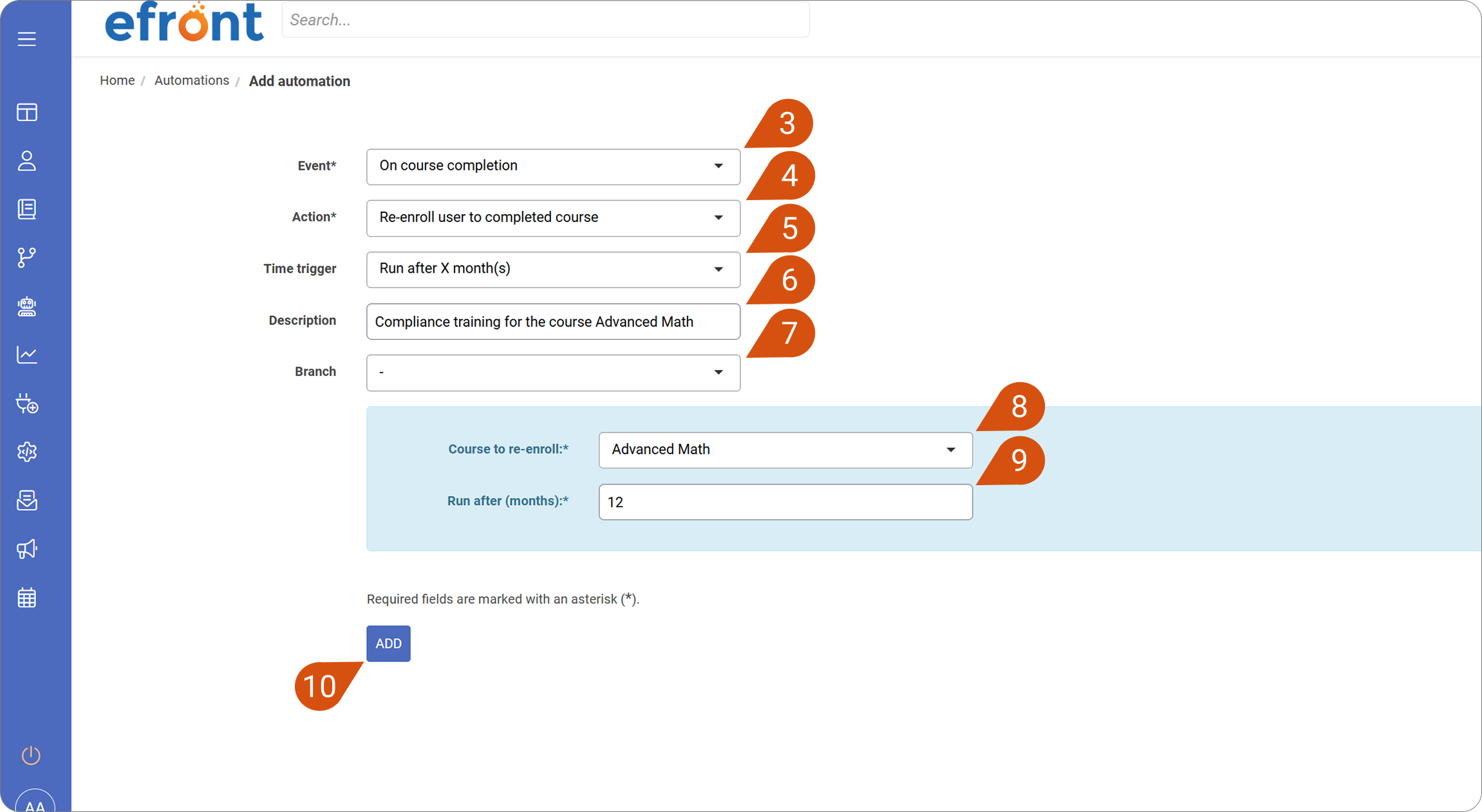Click the orange power logout icon
The image size is (1482, 812).
pyautogui.click(x=31, y=755)
